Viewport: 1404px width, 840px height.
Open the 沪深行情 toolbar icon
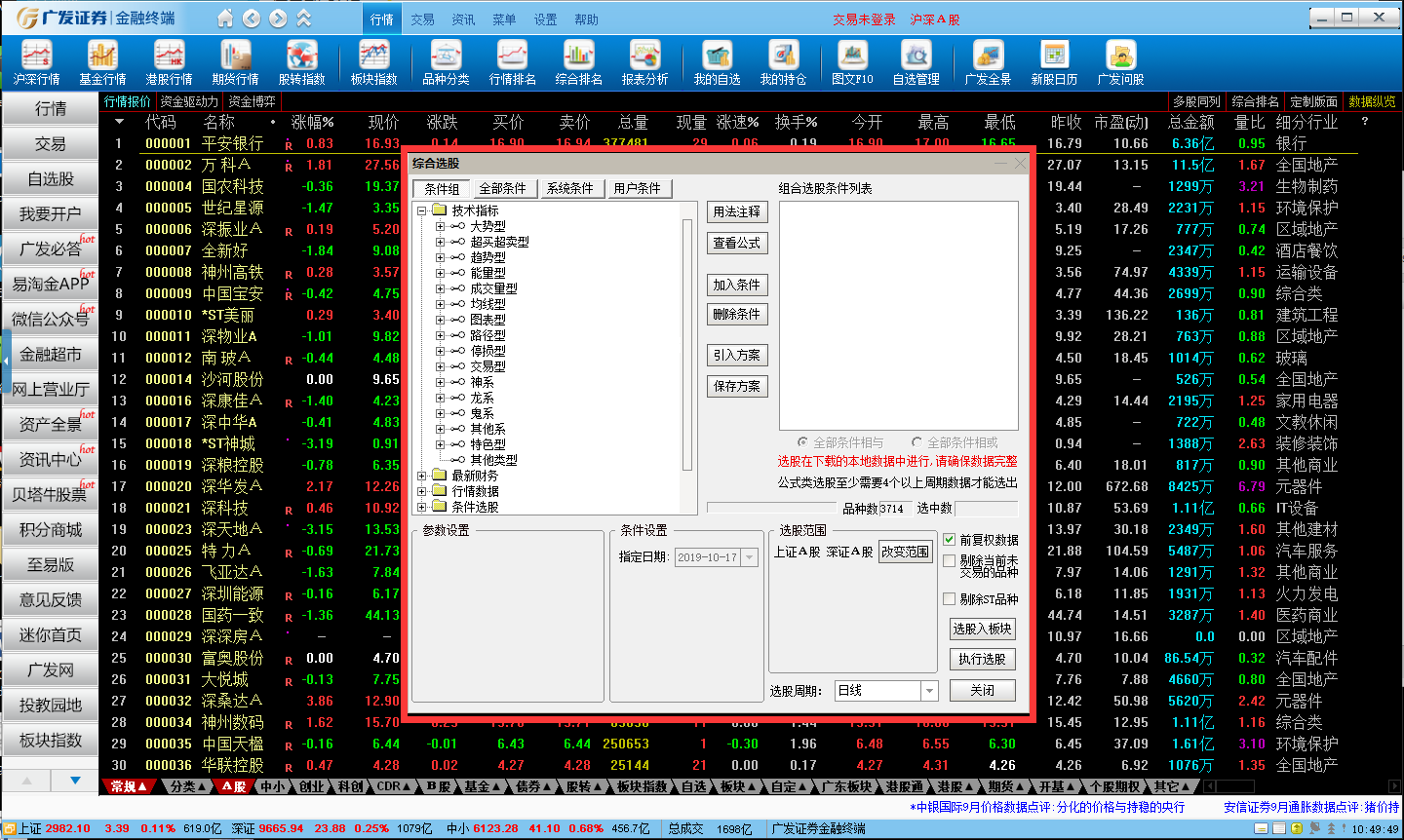(x=36, y=63)
